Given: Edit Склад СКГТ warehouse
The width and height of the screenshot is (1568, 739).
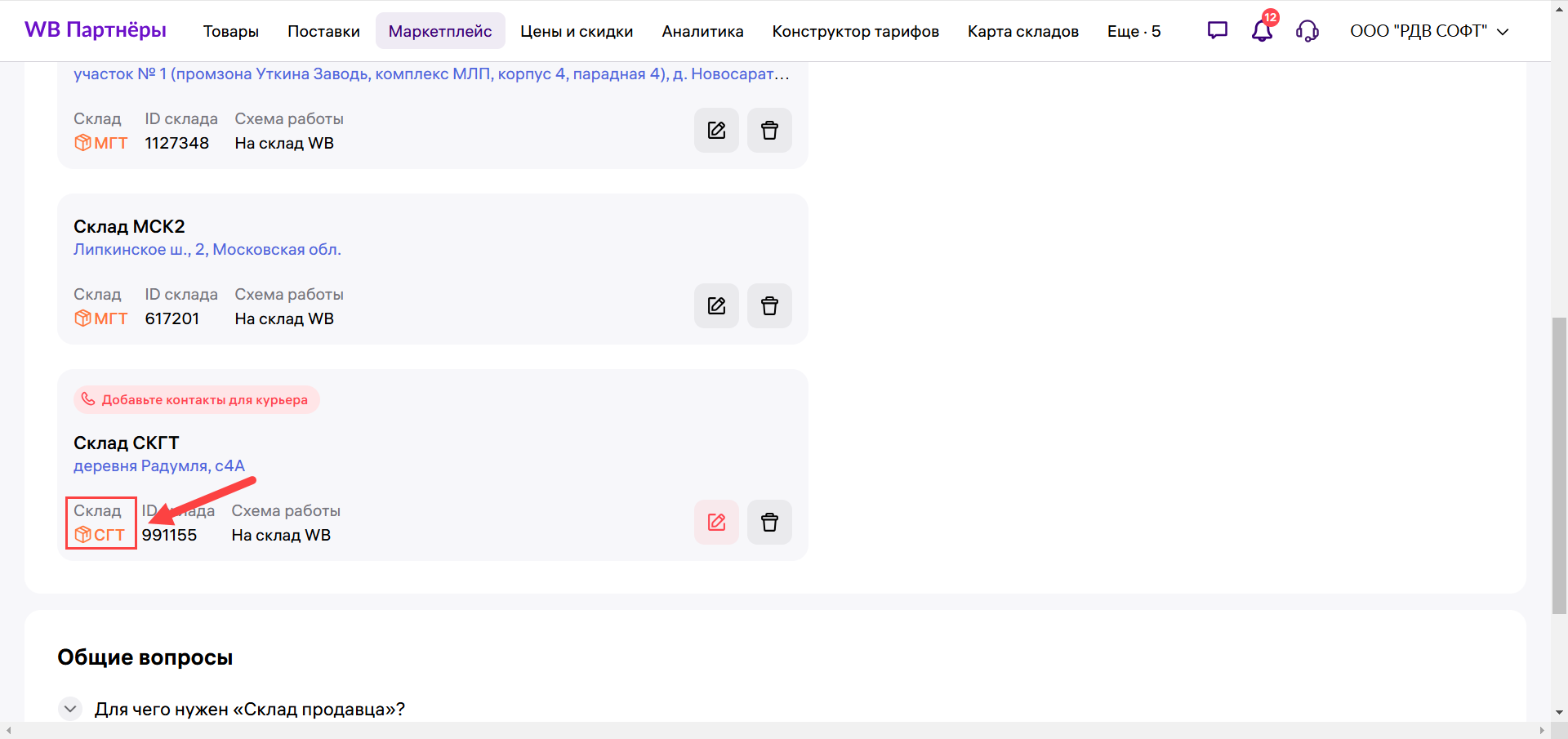Looking at the screenshot, I should tap(716, 523).
